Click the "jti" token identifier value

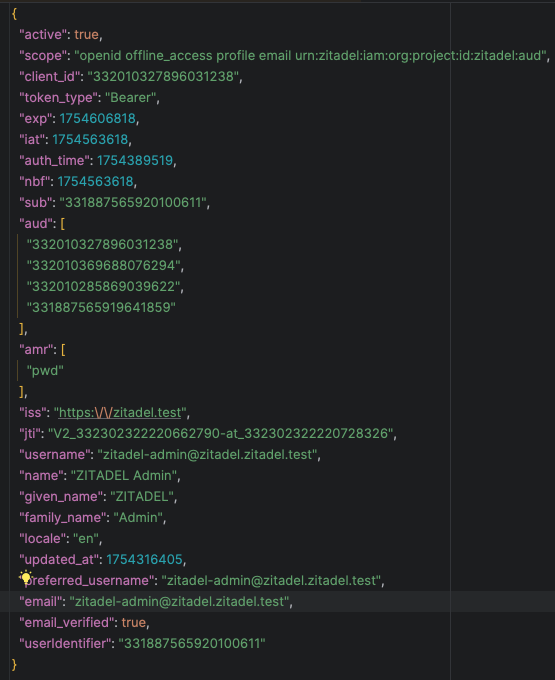point(221,433)
